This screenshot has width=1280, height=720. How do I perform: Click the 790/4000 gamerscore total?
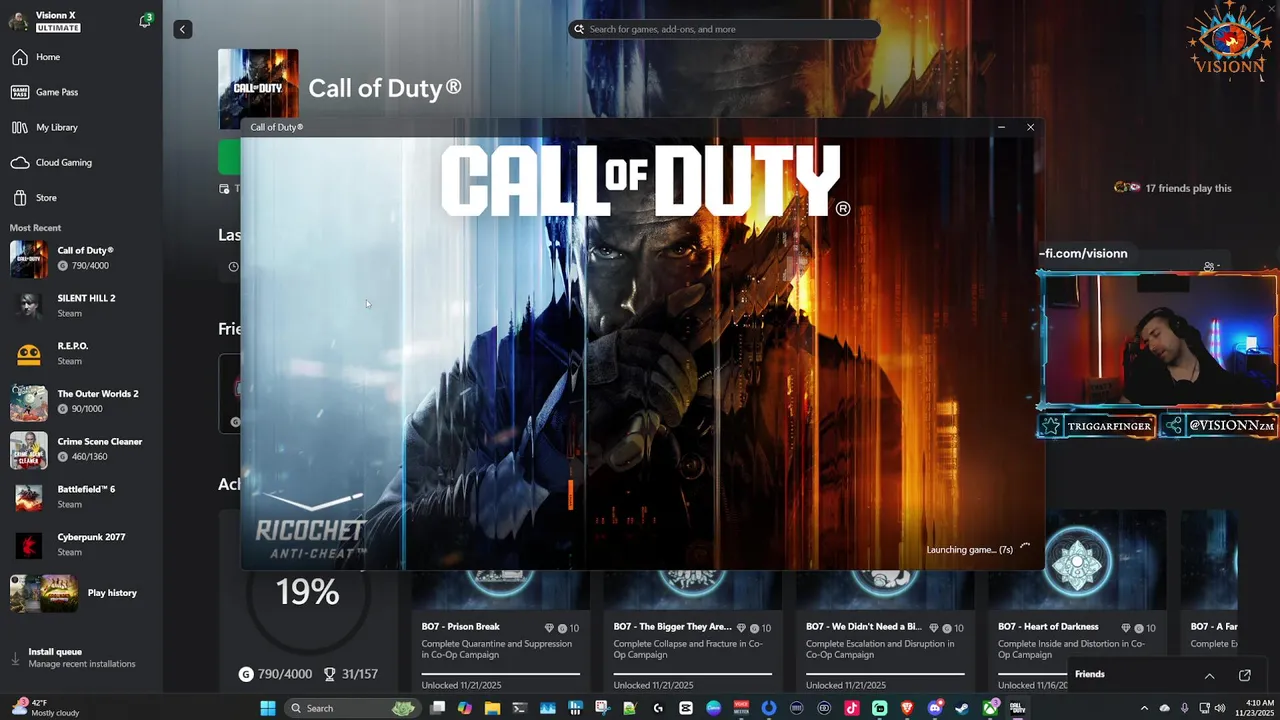(276, 674)
